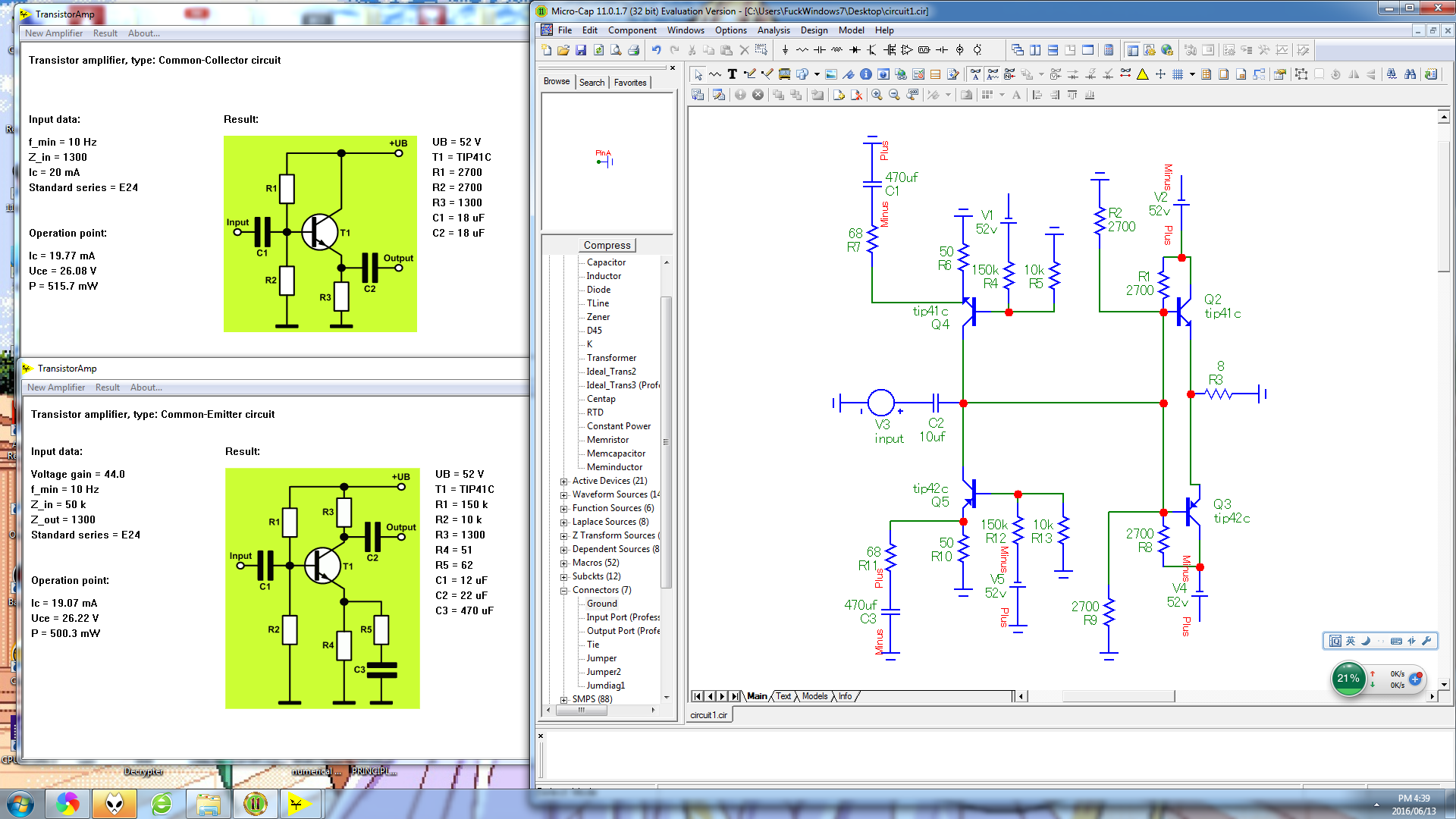Image resolution: width=1456 pixels, height=819 pixels.
Task: Expand the Function Sources tree node
Action: pos(563,509)
